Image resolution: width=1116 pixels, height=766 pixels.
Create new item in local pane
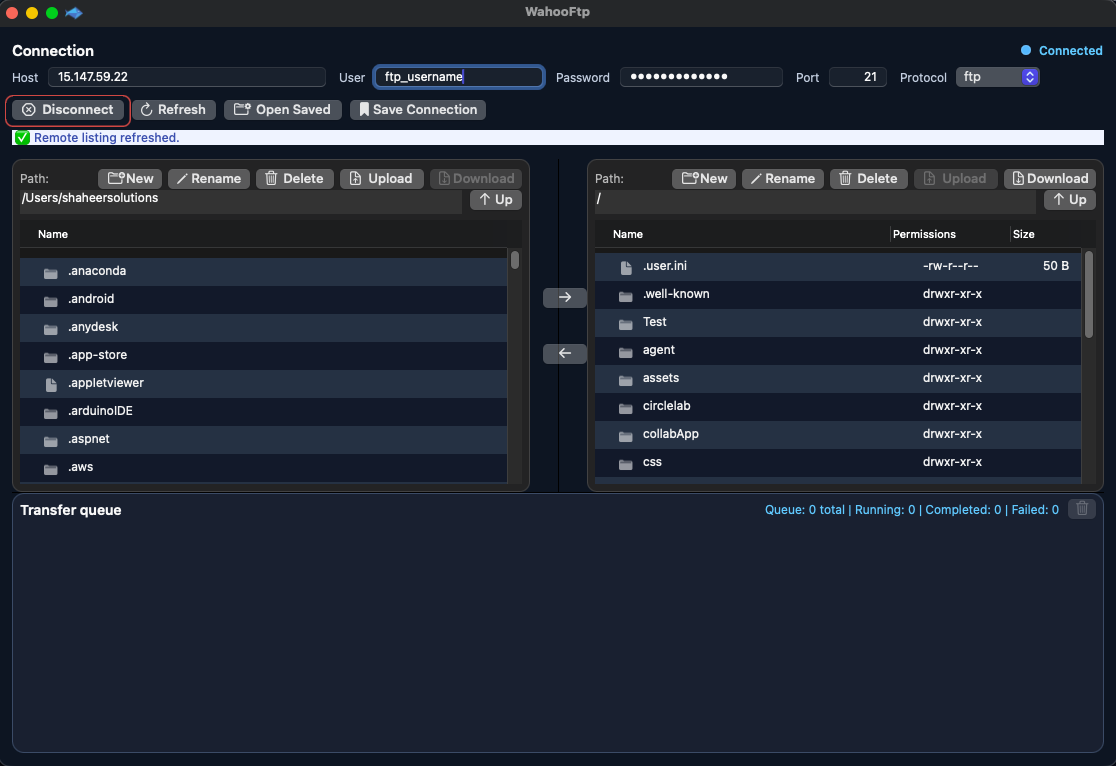pos(130,179)
